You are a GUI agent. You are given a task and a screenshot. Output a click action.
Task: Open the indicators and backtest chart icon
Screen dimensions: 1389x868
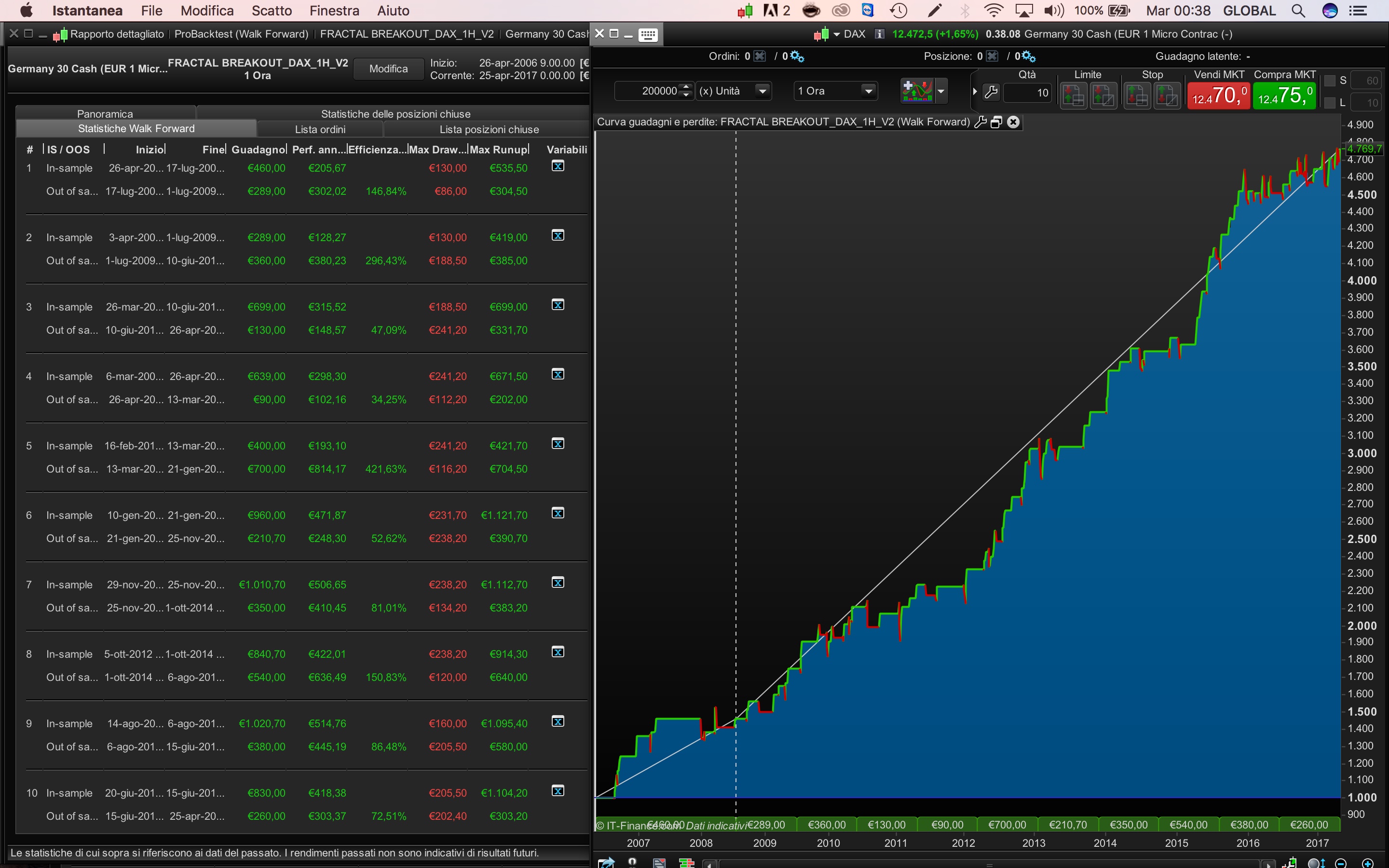(917, 91)
